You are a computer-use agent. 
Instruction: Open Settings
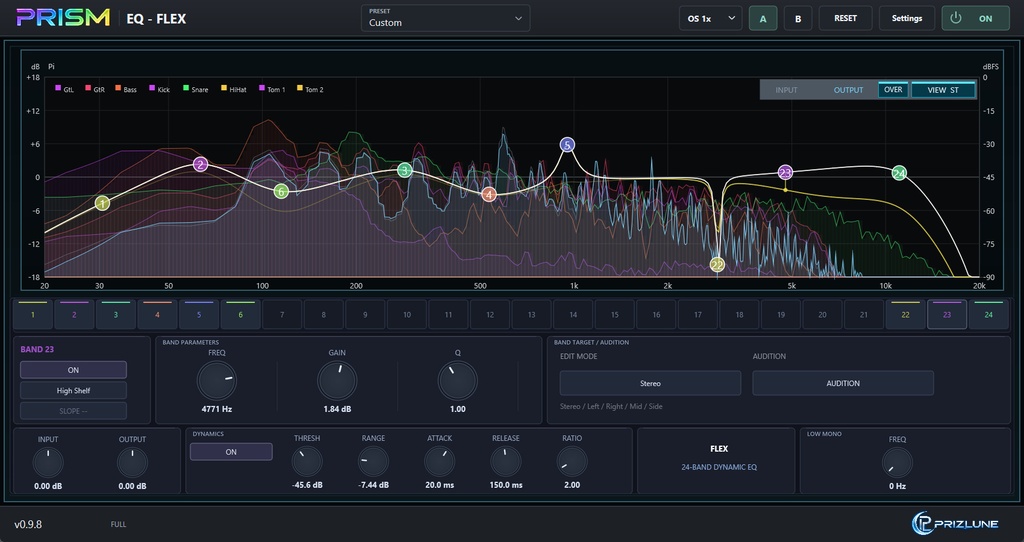(x=906, y=18)
